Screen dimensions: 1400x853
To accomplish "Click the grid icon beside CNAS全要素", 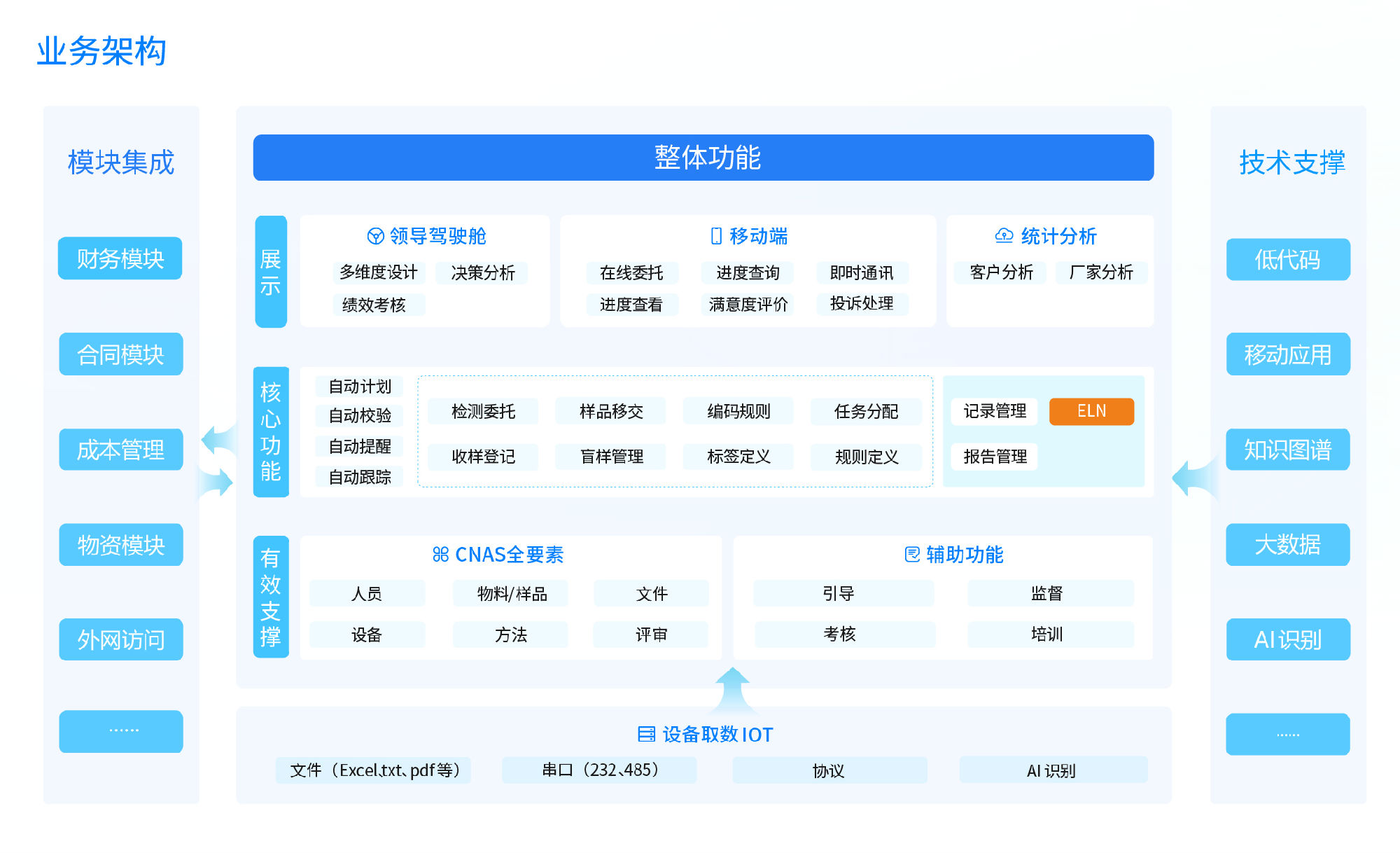I will click(440, 554).
